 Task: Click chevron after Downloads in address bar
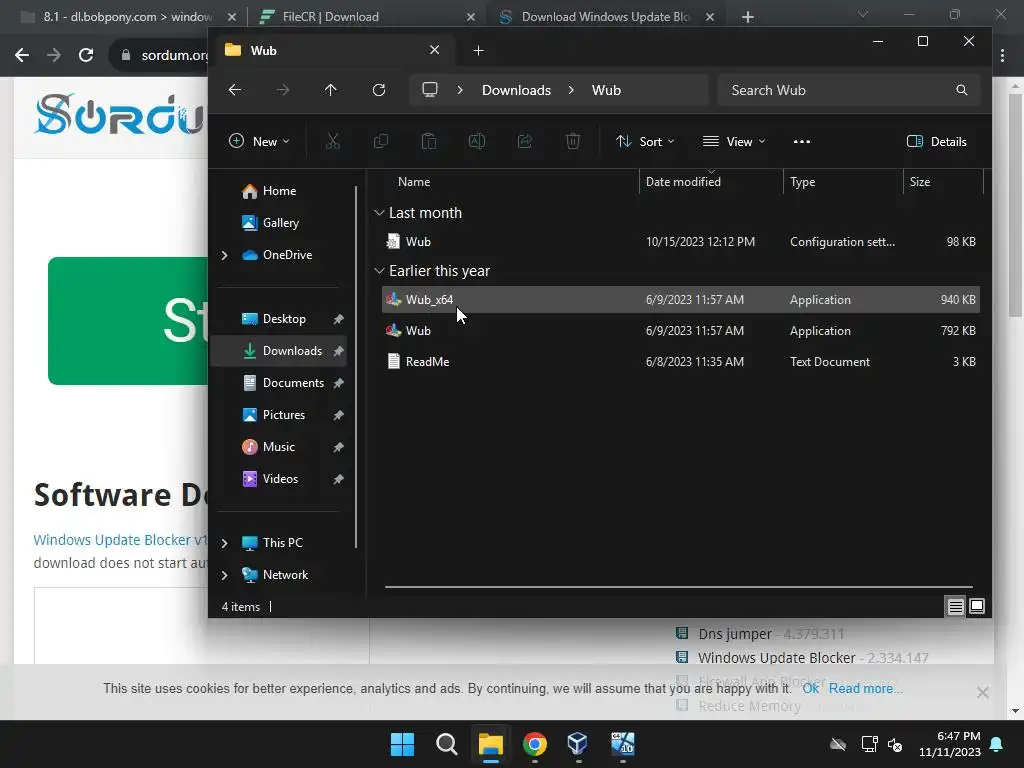click(571, 90)
